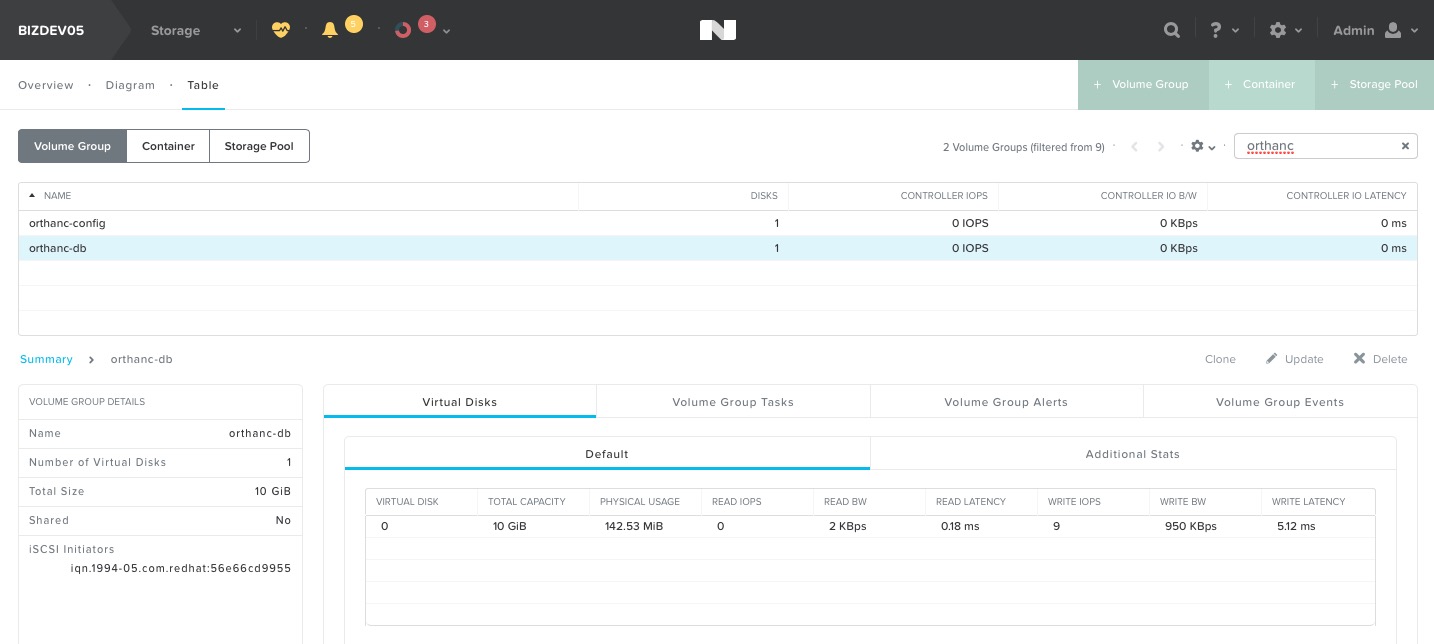This screenshot has width=1434, height=644.
Task: Open the cluster health heart icon
Action: point(280,30)
